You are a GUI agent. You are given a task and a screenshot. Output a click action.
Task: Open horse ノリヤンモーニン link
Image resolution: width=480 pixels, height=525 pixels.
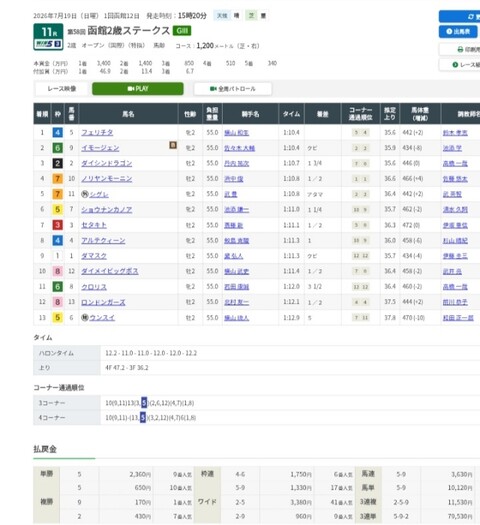click(106, 179)
